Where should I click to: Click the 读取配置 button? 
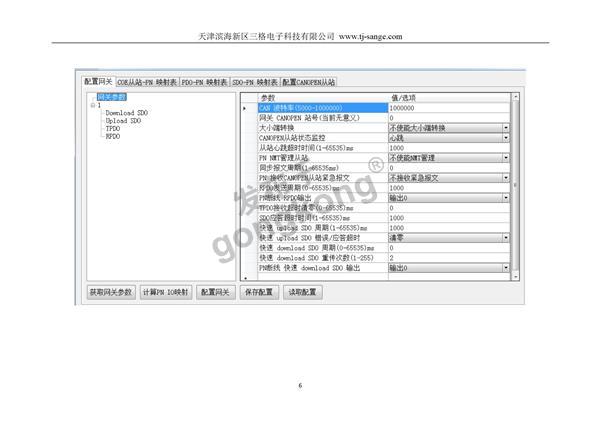303,292
